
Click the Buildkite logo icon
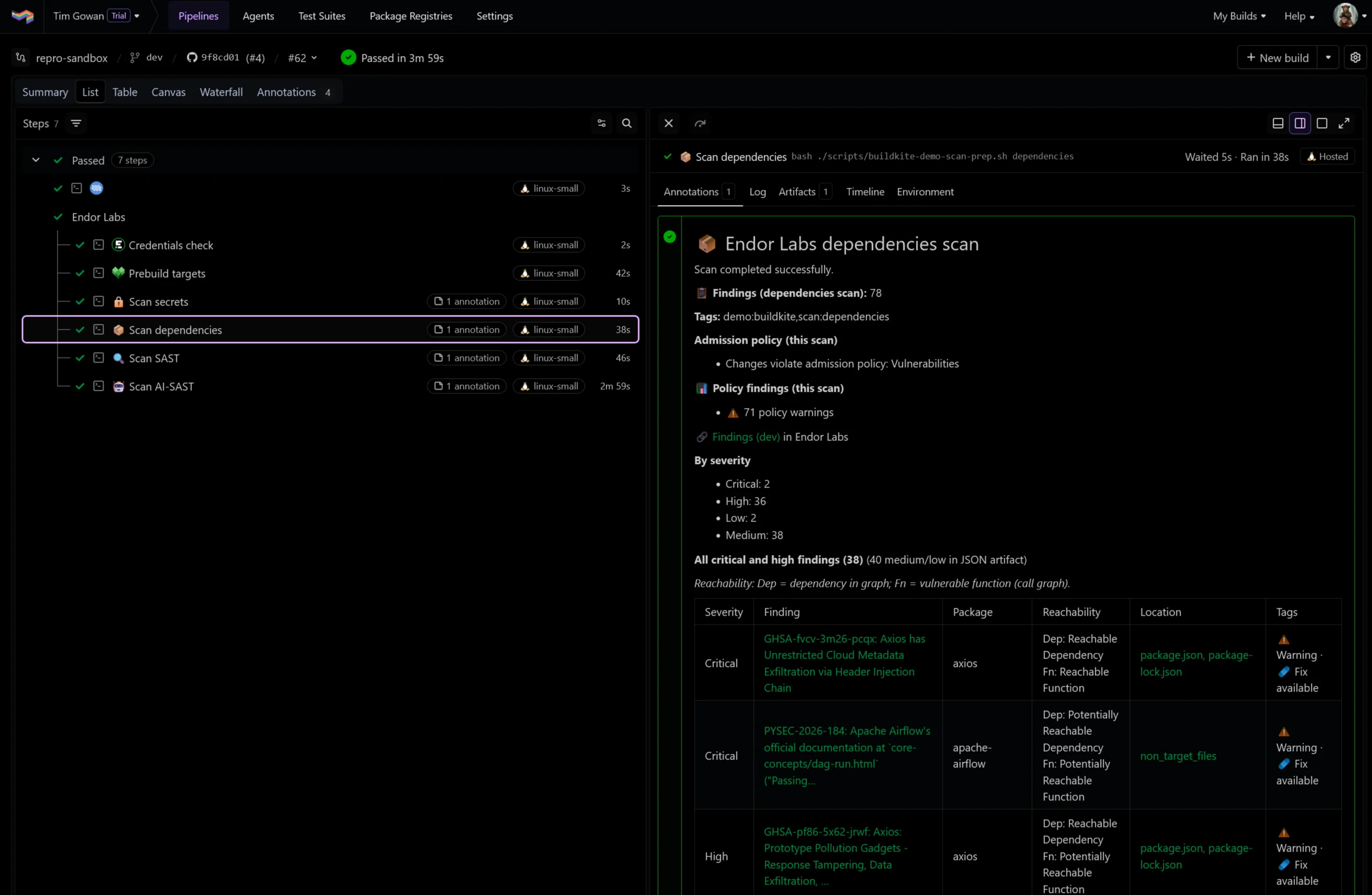[x=22, y=16]
